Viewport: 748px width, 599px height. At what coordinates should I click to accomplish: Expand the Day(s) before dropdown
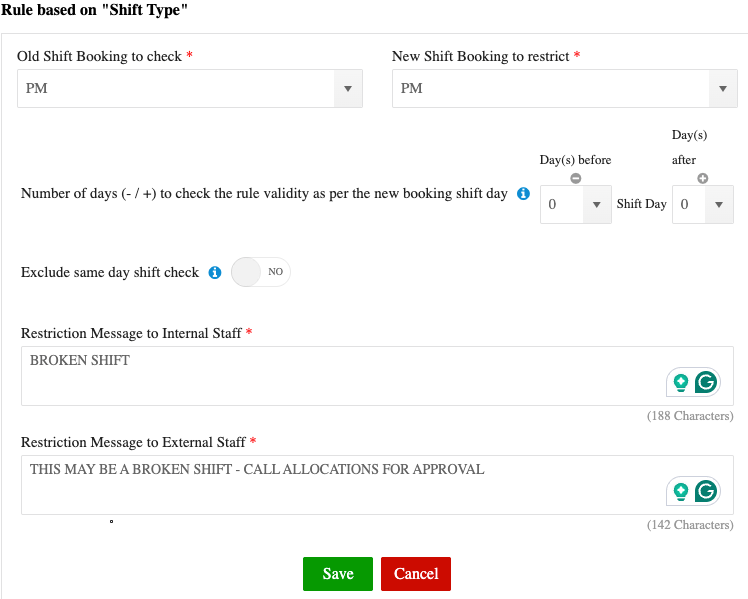coord(575,204)
